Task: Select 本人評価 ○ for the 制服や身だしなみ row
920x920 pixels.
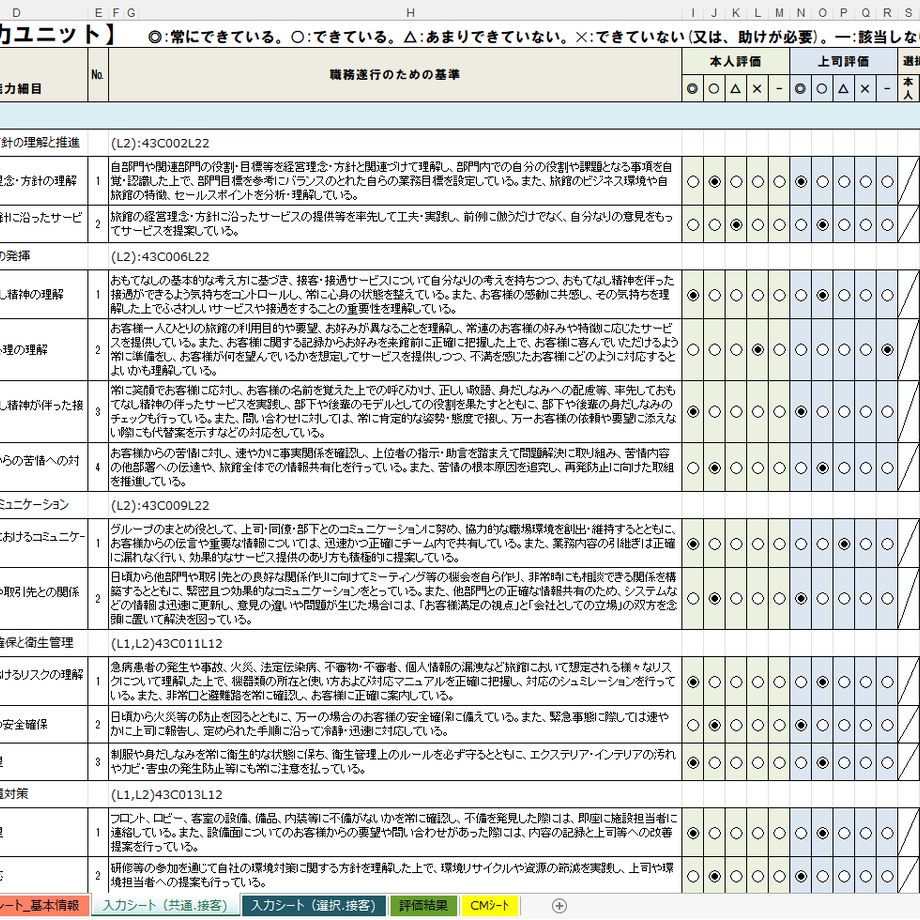Action: (715, 763)
